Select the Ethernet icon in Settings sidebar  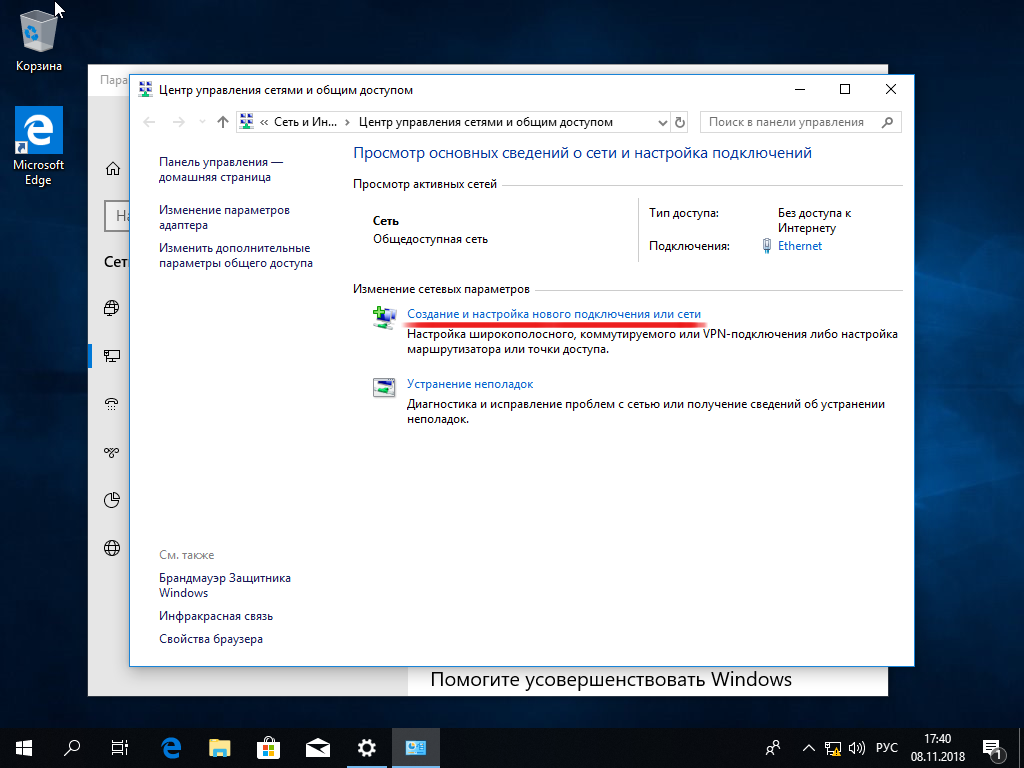(x=112, y=356)
